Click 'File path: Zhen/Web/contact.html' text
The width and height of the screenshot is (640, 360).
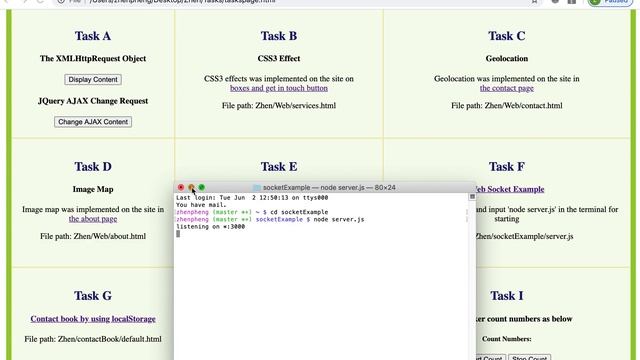point(507,106)
